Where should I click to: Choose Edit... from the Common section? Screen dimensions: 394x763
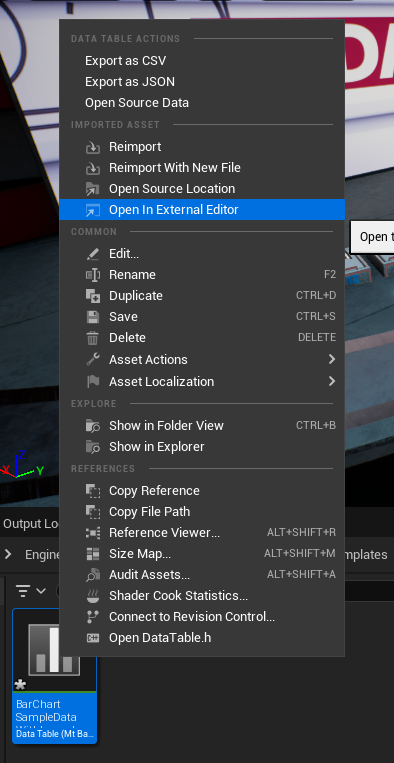202,254
